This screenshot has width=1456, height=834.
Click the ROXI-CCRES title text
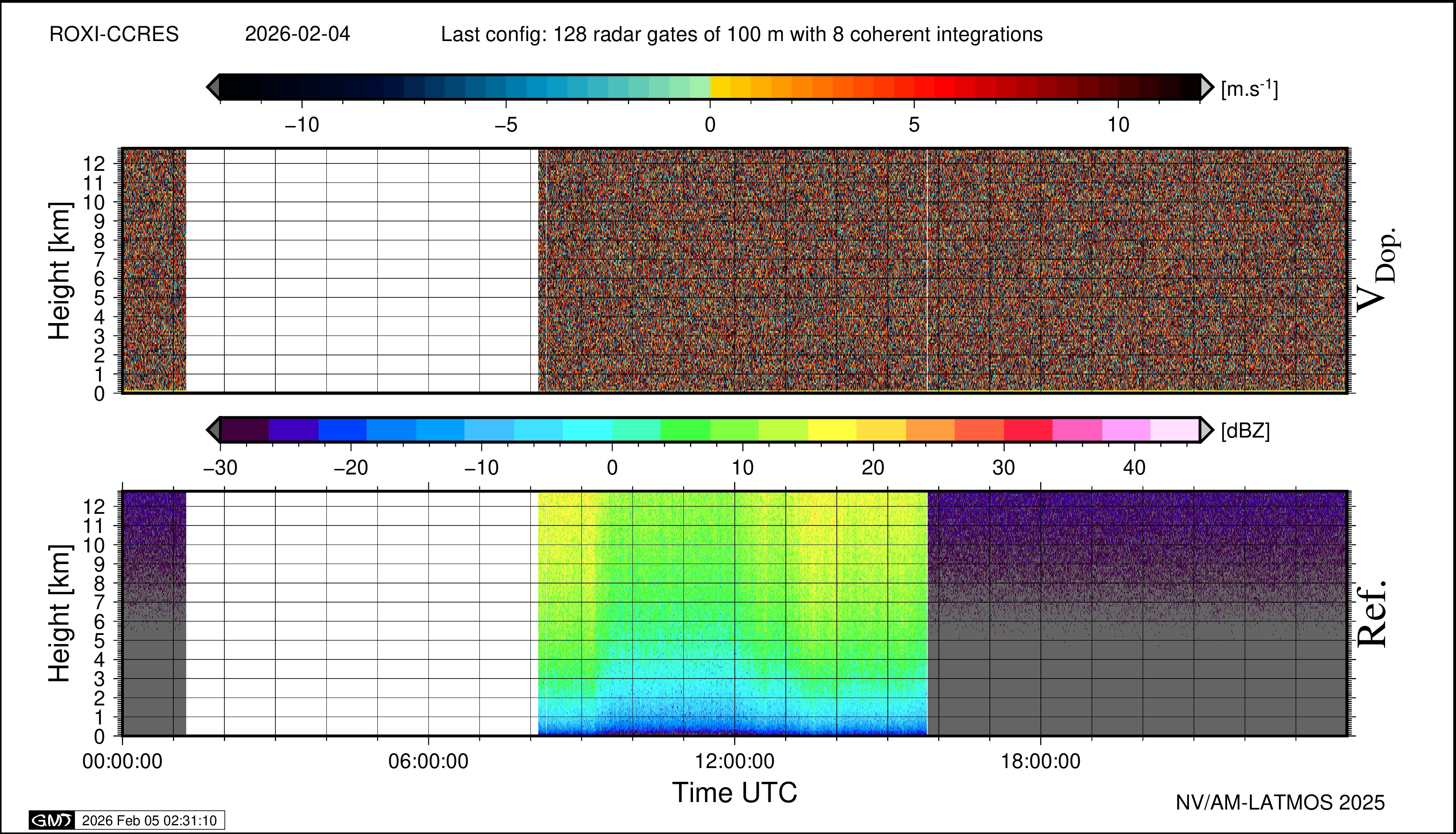114,34
